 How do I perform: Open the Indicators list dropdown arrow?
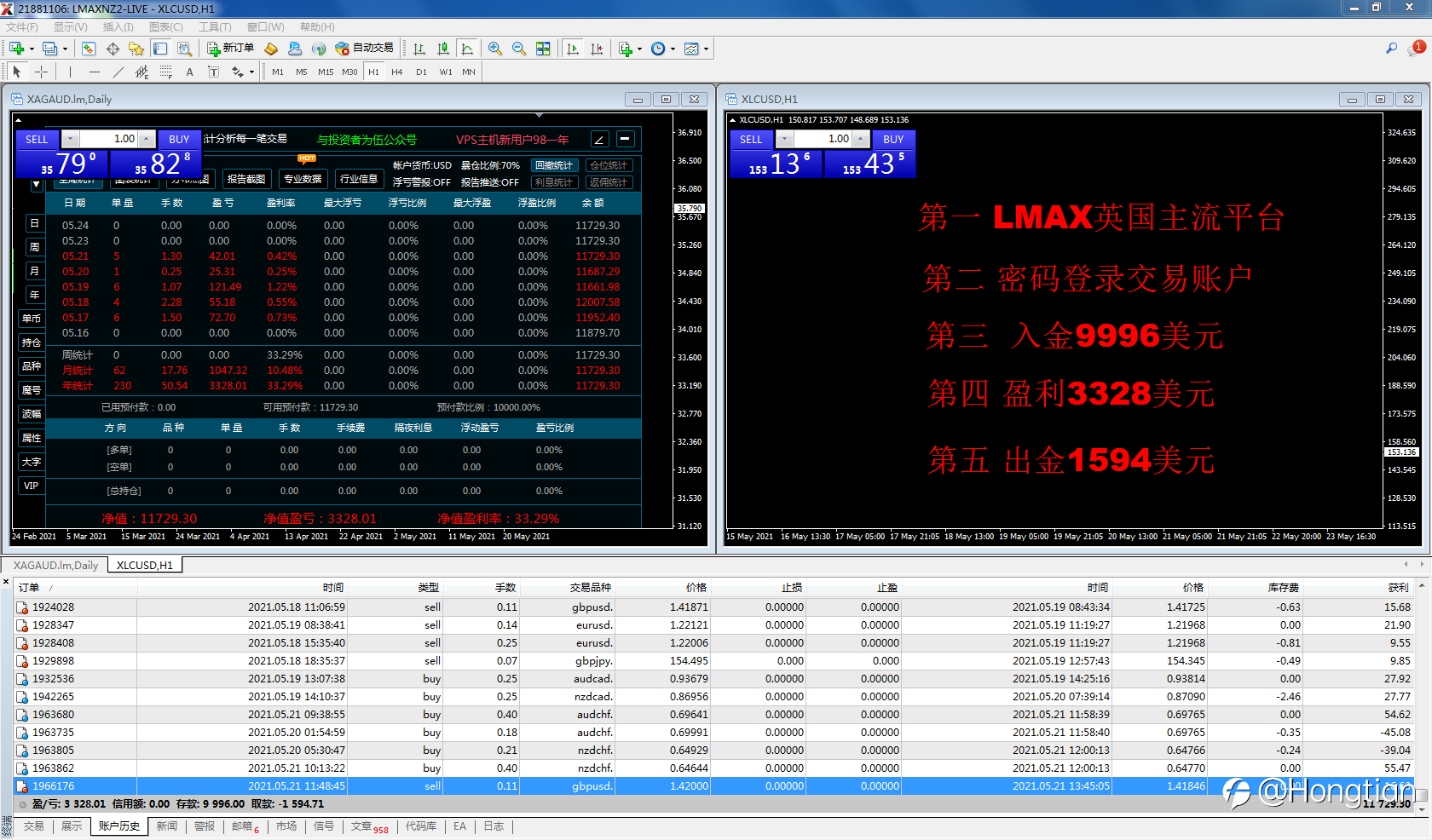coord(639,49)
